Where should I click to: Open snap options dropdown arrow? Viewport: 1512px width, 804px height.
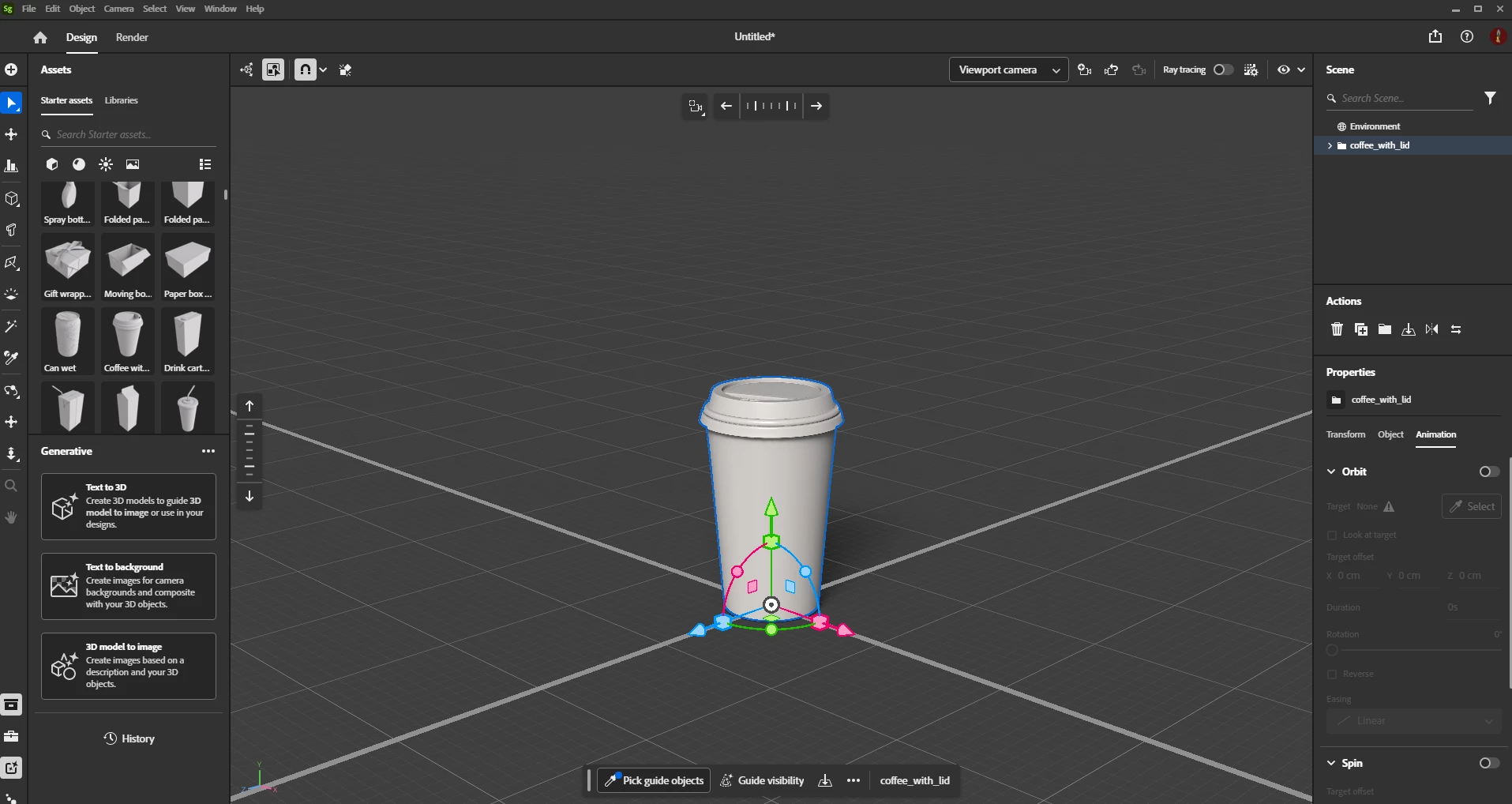323,70
